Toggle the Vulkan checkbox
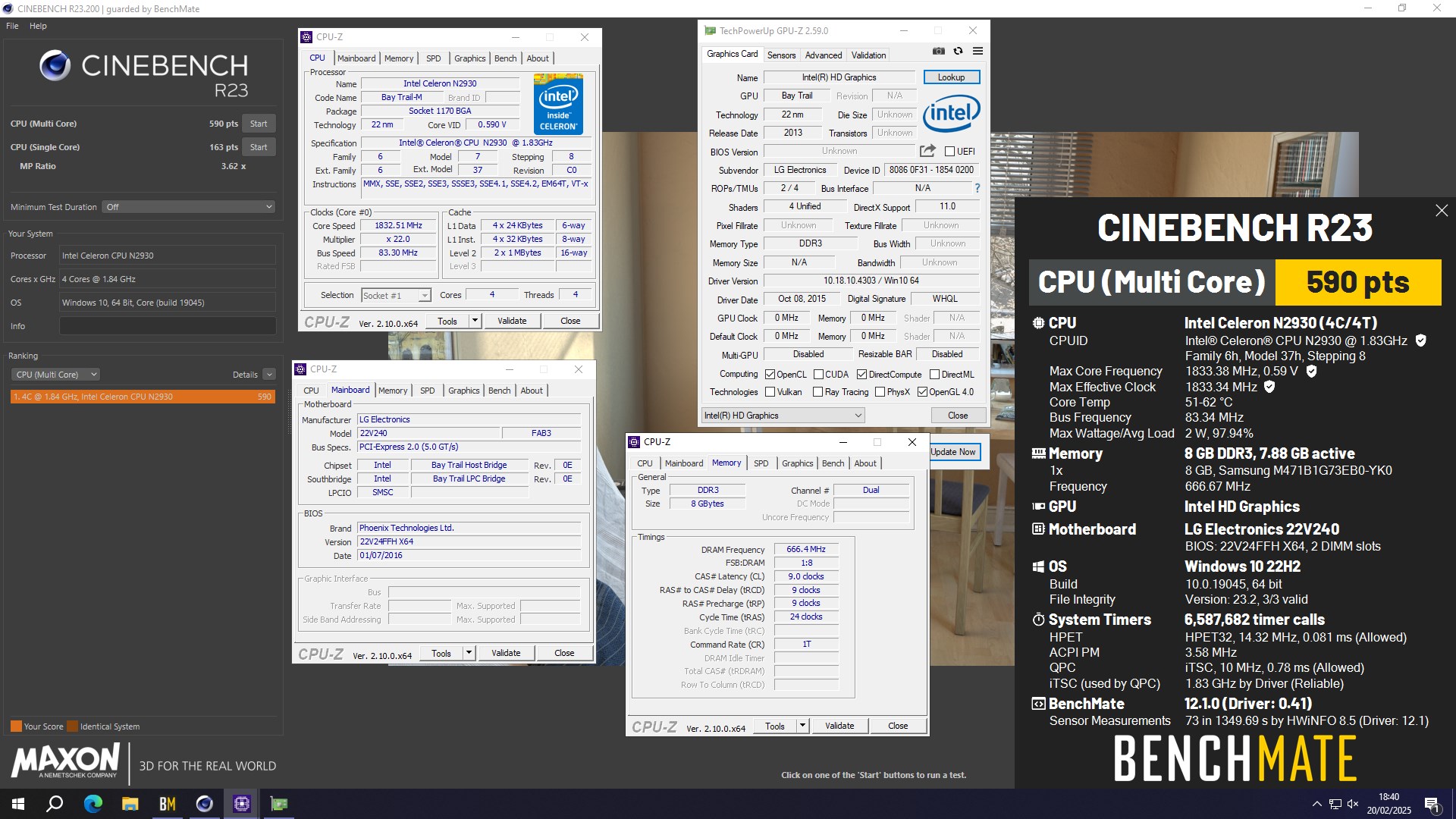This screenshot has height=819, width=1456. click(770, 392)
